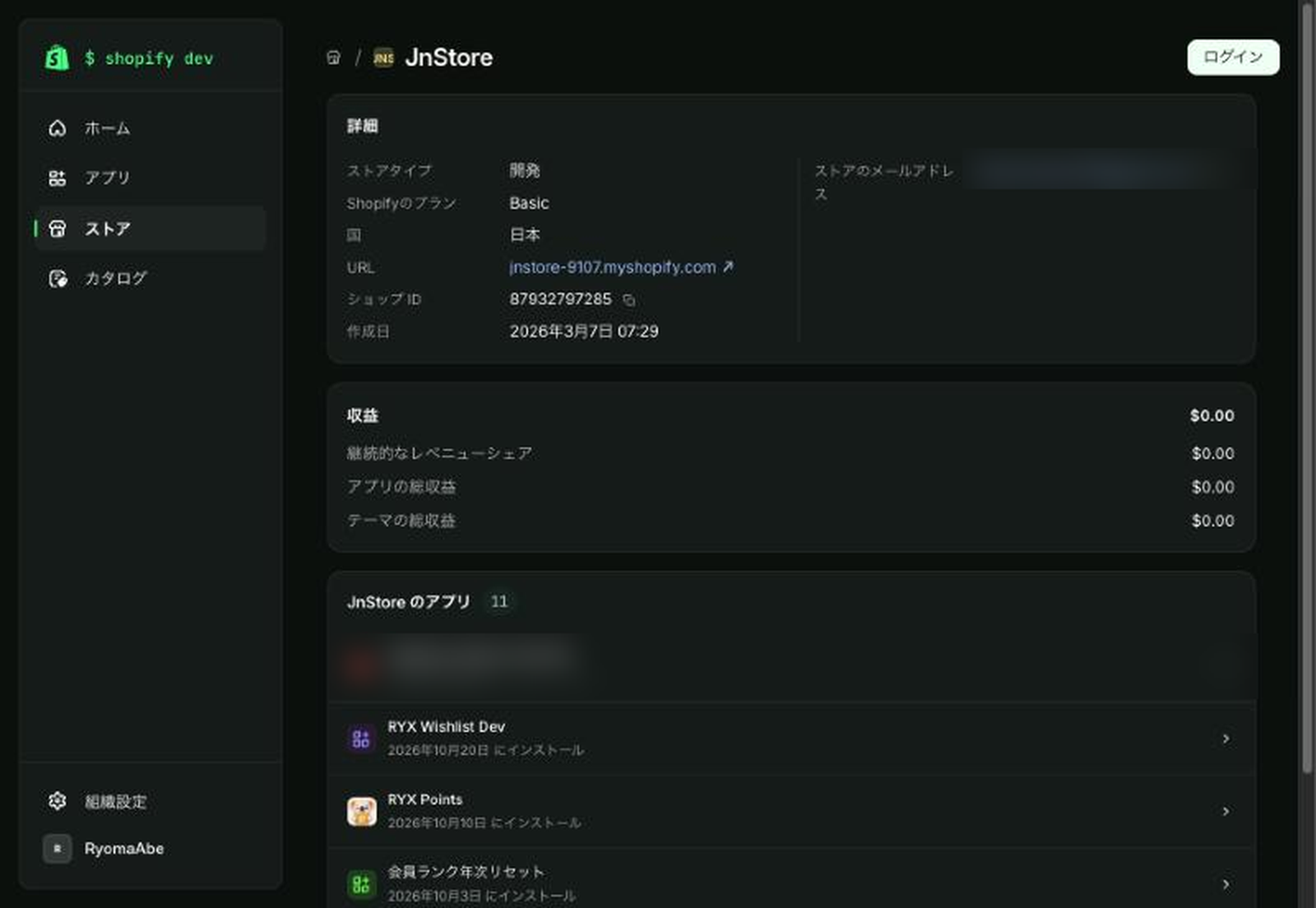Click the RYX Wishlist Dev app icon
1316x908 pixels.
pyautogui.click(x=361, y=739)
